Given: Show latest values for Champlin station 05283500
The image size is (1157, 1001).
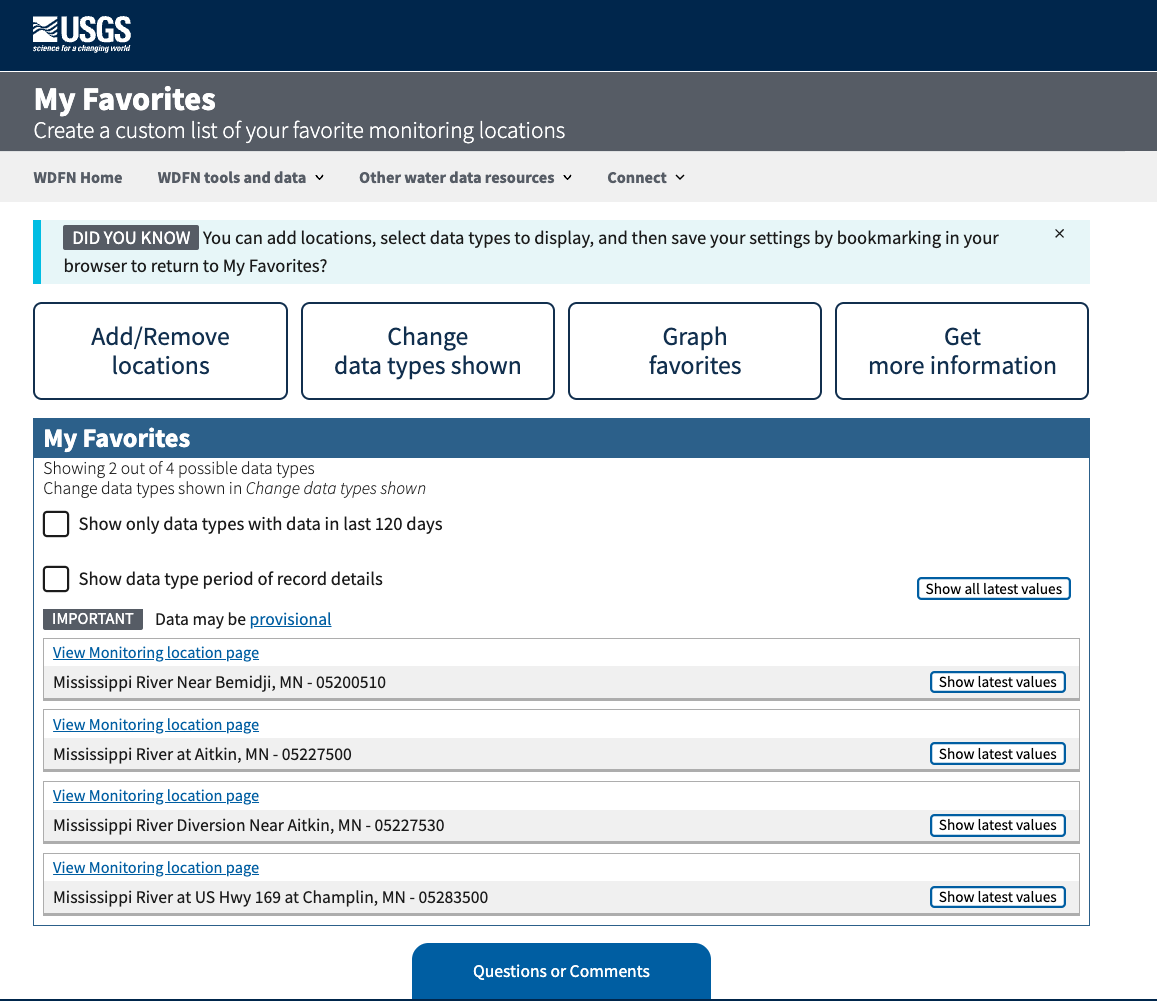Looking at the screenshot, I should coord(997,896).
